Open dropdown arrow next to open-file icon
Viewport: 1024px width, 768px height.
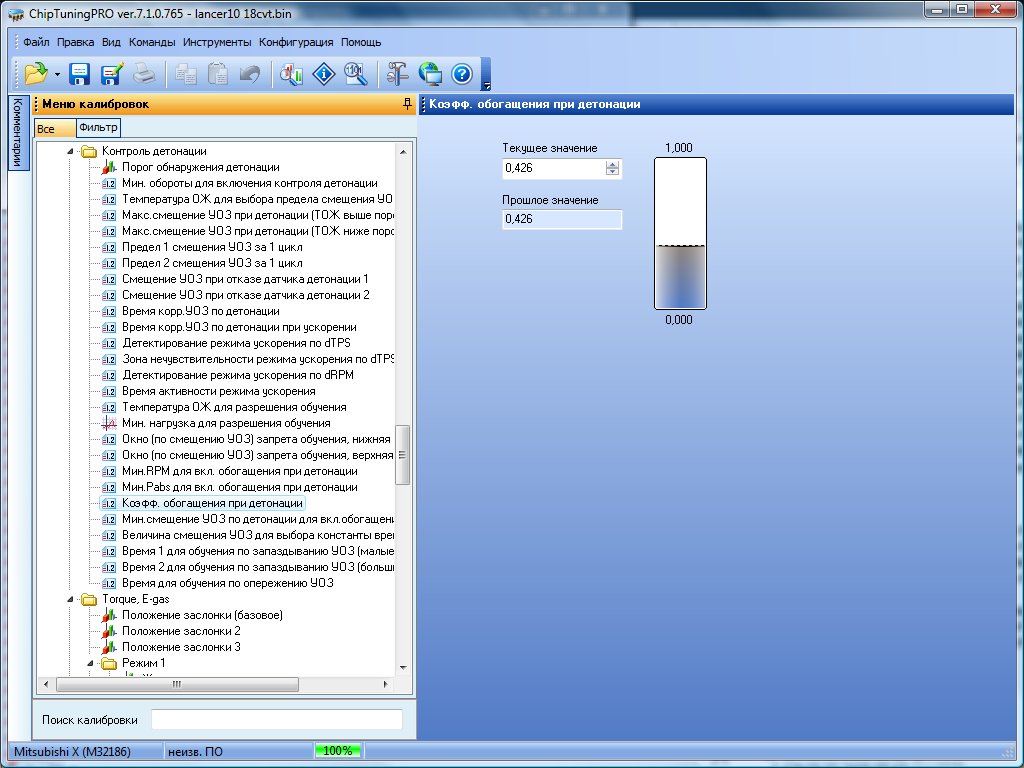click(58, 74)
